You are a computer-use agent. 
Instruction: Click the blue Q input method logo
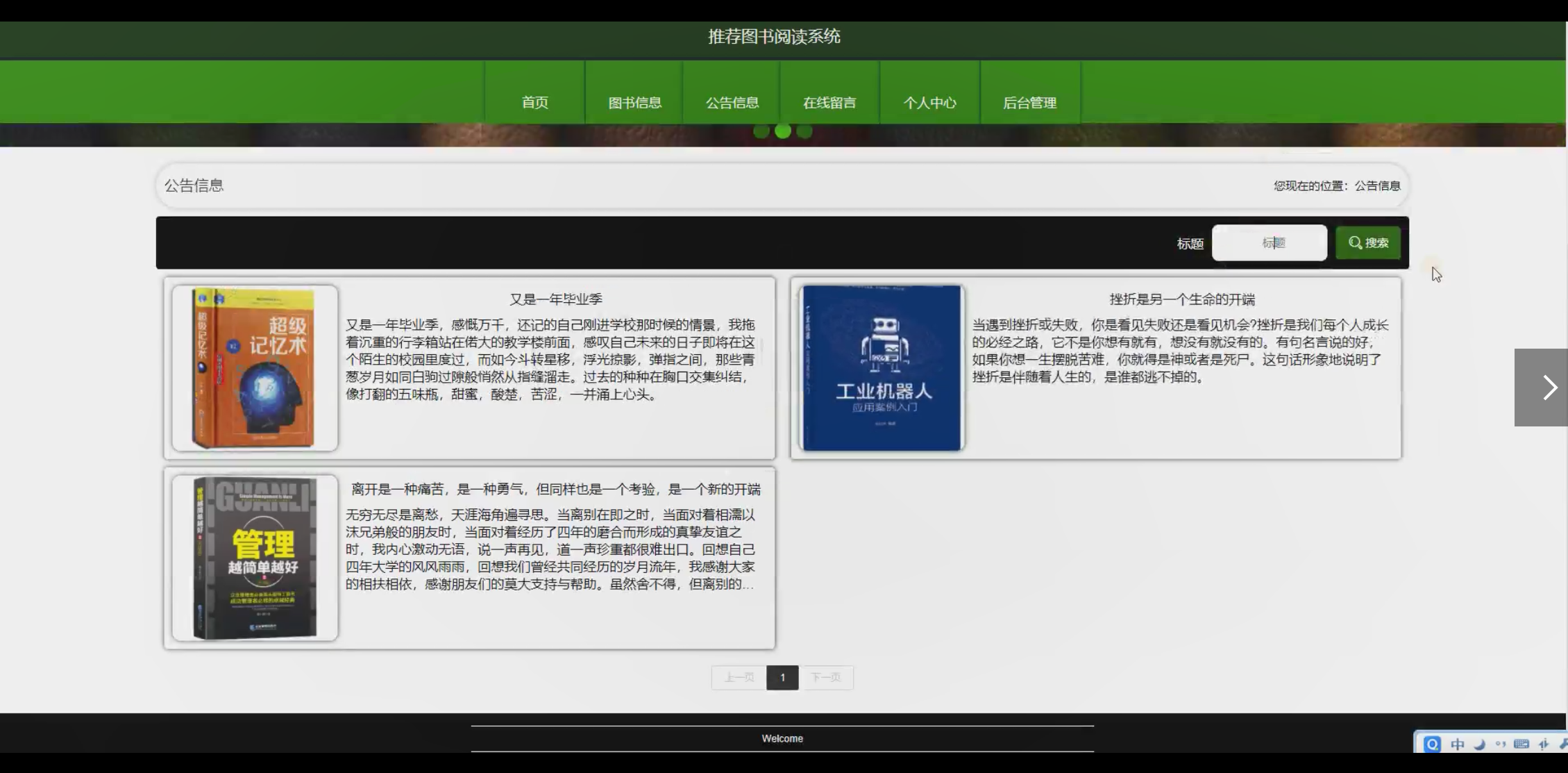click(x=1431, y=744)
